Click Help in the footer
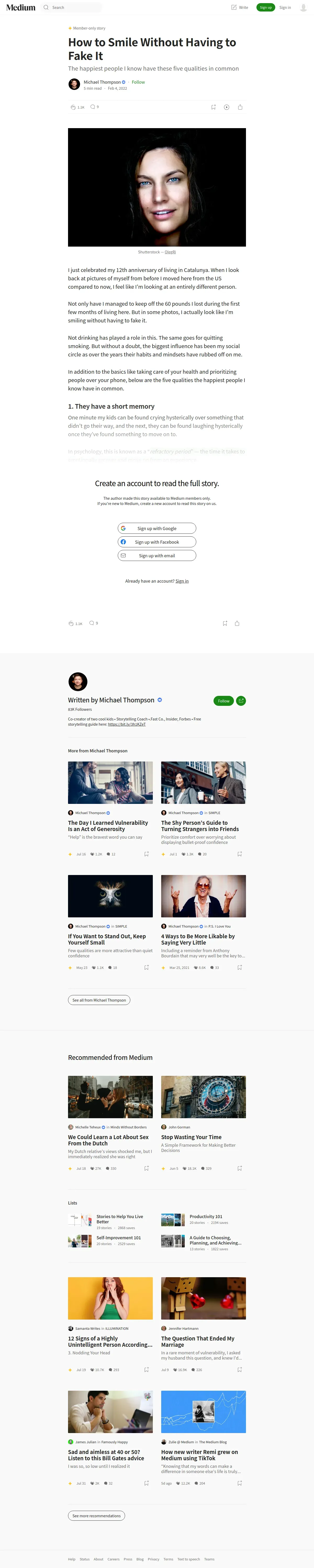Image resolution: width=314 pixels, height=1568 pixels. click(x=72, y=1559)
